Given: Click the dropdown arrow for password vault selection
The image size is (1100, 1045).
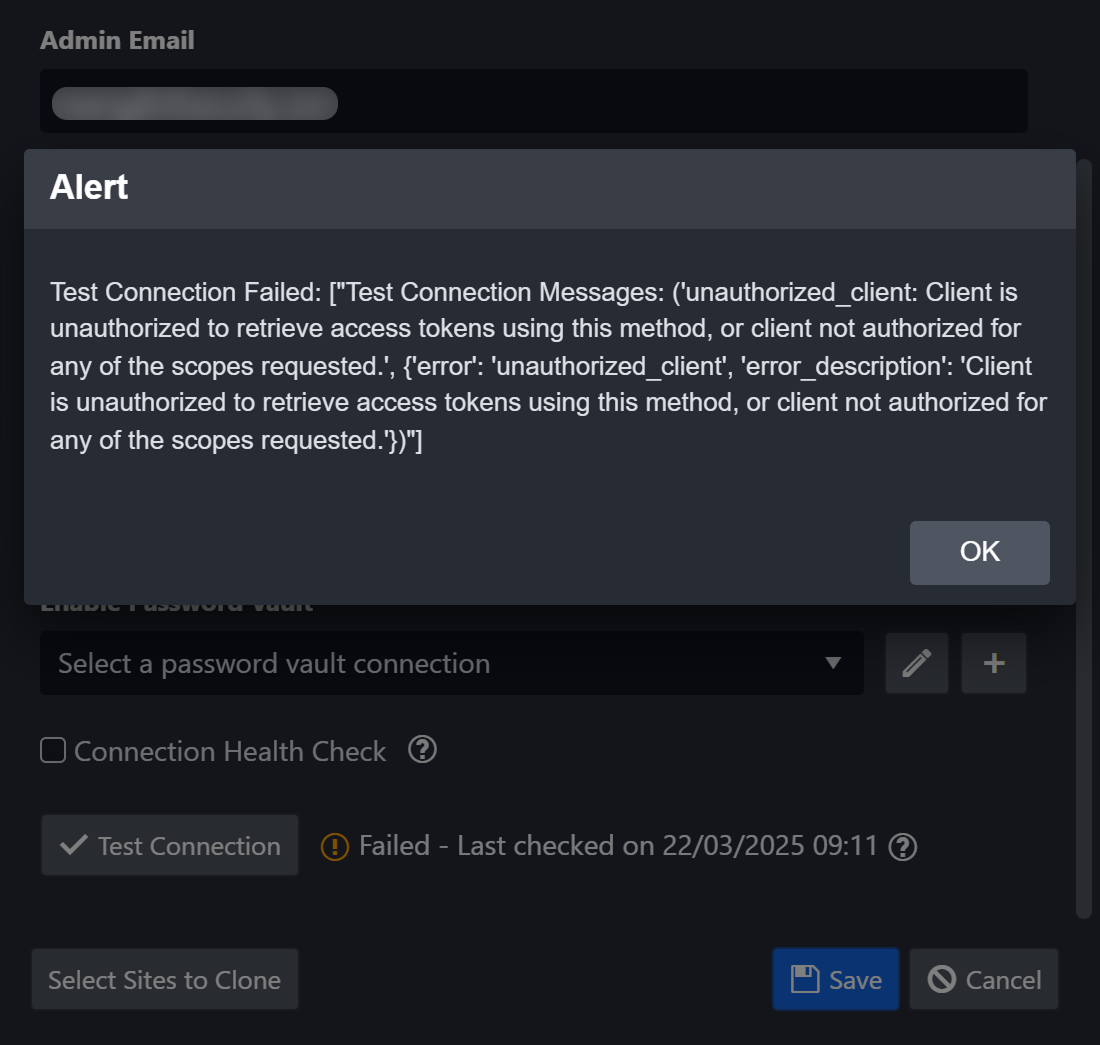Looking at the screenshot, I should (x=833, y=663).
